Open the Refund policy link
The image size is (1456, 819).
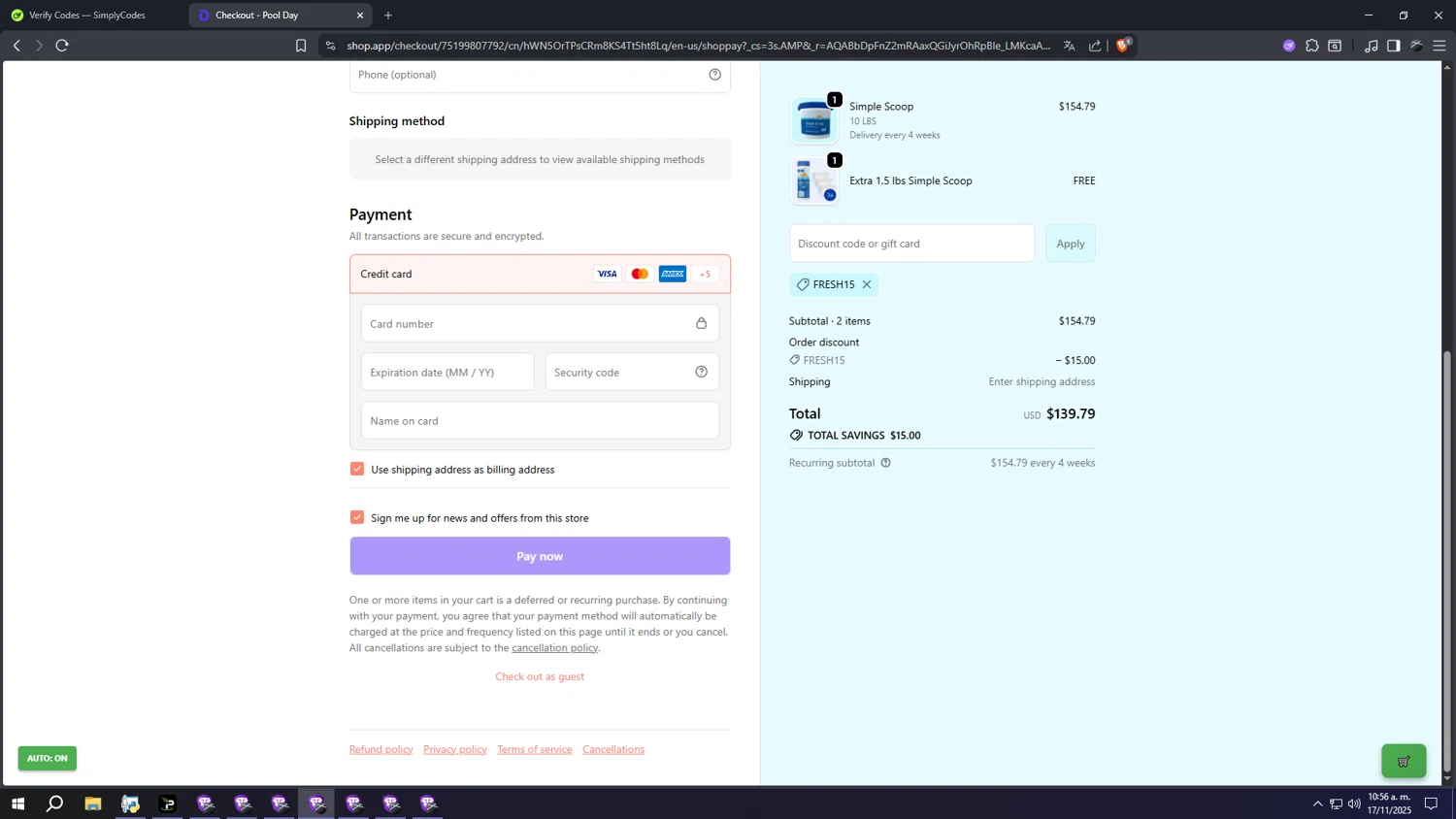(381, 749)
